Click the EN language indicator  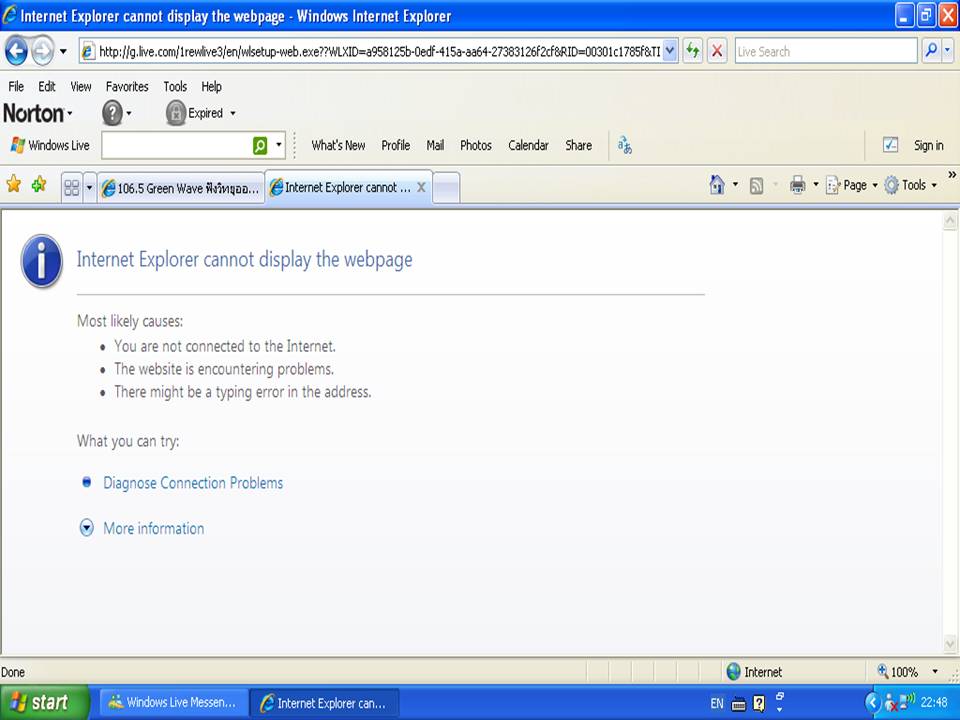[x=717, y=703]
